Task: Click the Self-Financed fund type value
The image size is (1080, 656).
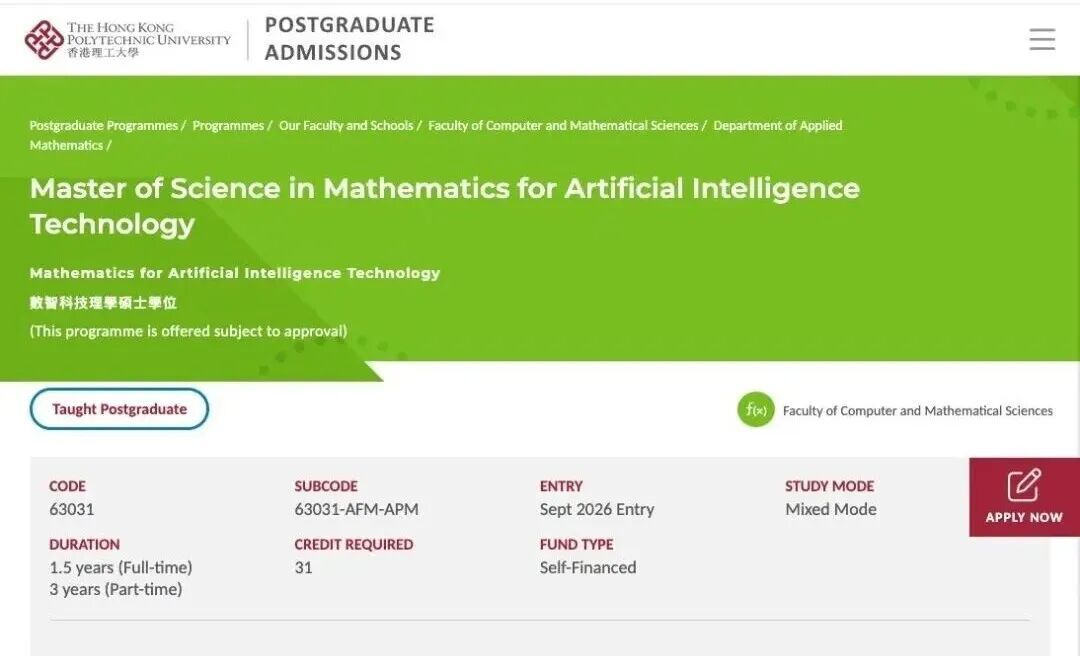Action: [x=588, y=567]
